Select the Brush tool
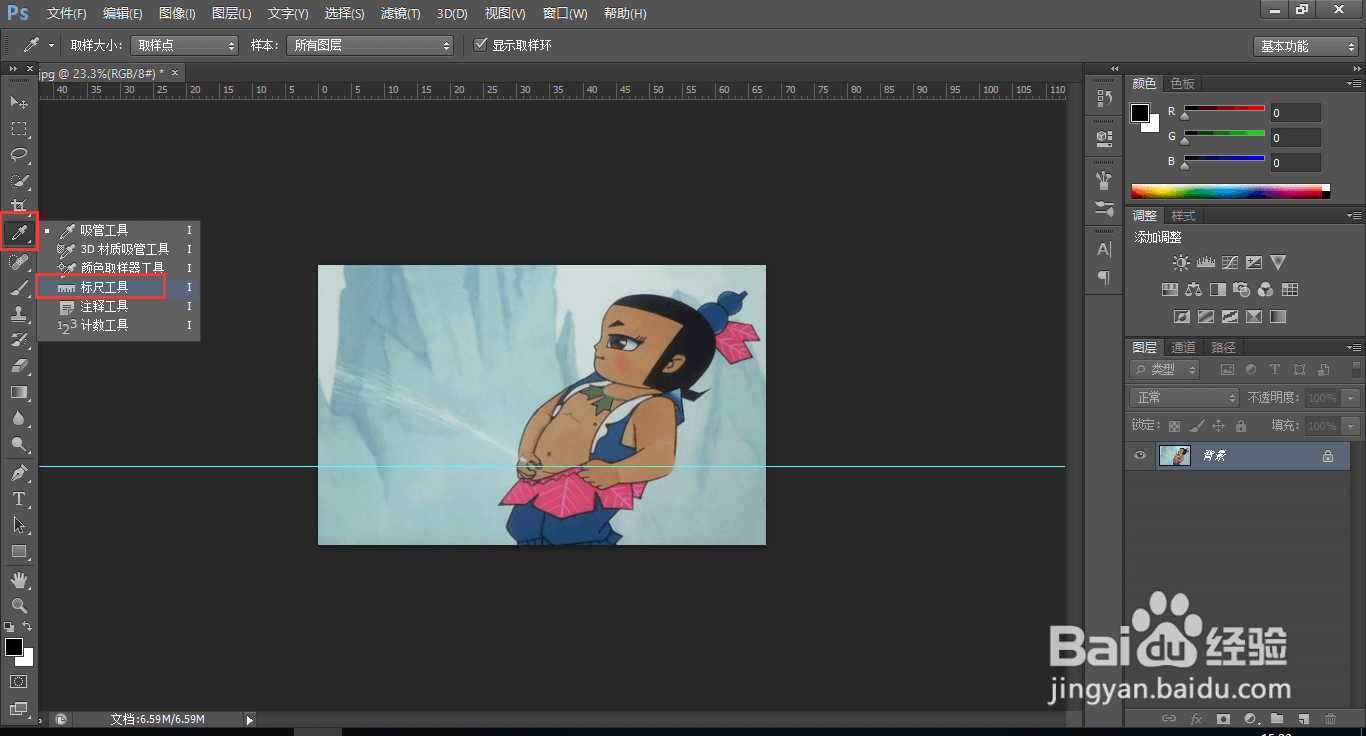The height and width of the screenshot is (736, 1366). 19,288
